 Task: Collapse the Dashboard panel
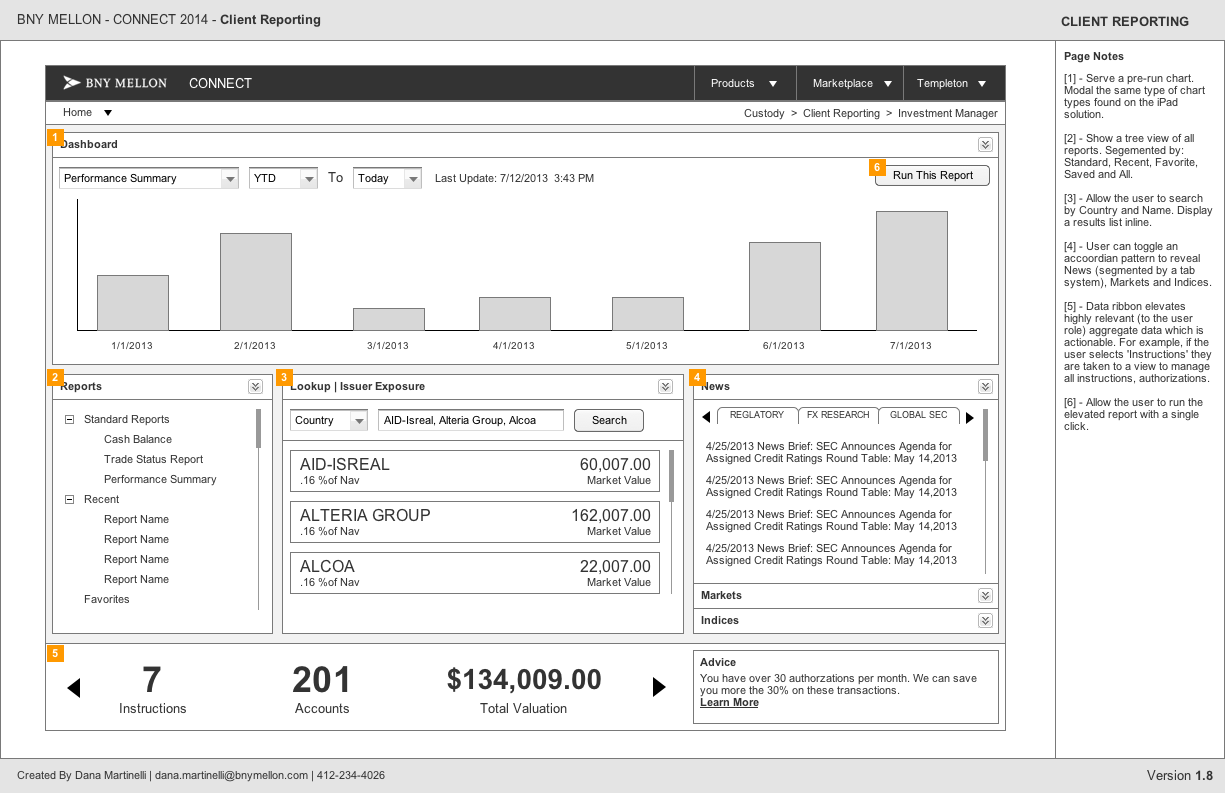click(985, 145)
